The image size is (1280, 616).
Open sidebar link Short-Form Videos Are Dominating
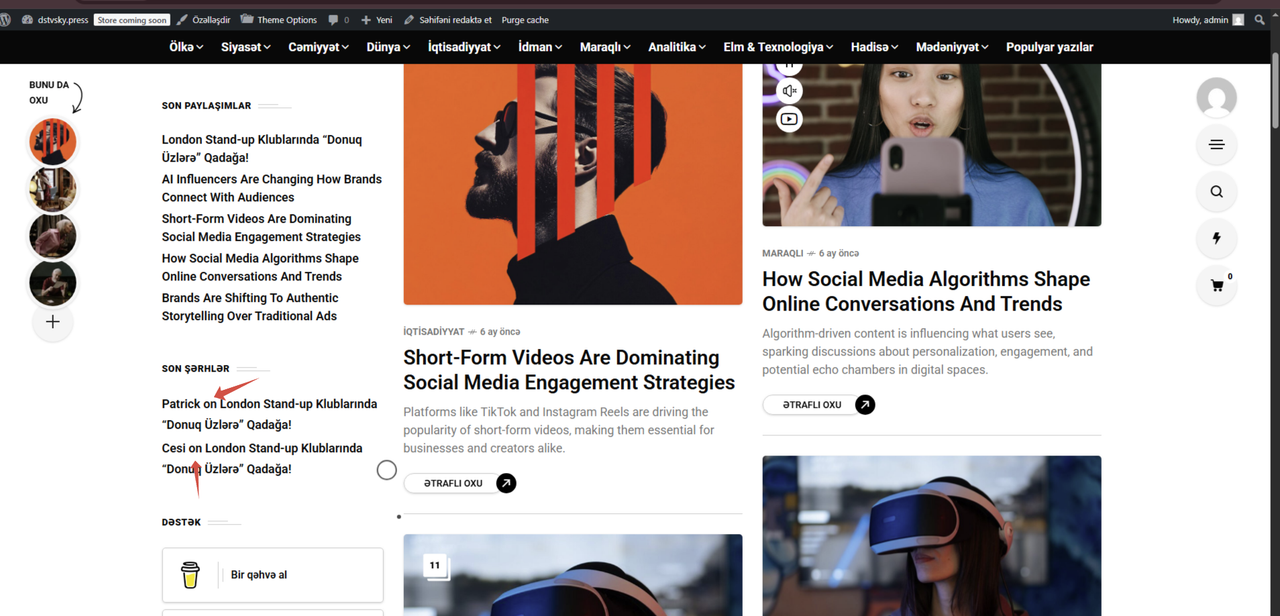click(x=261, y=228)
